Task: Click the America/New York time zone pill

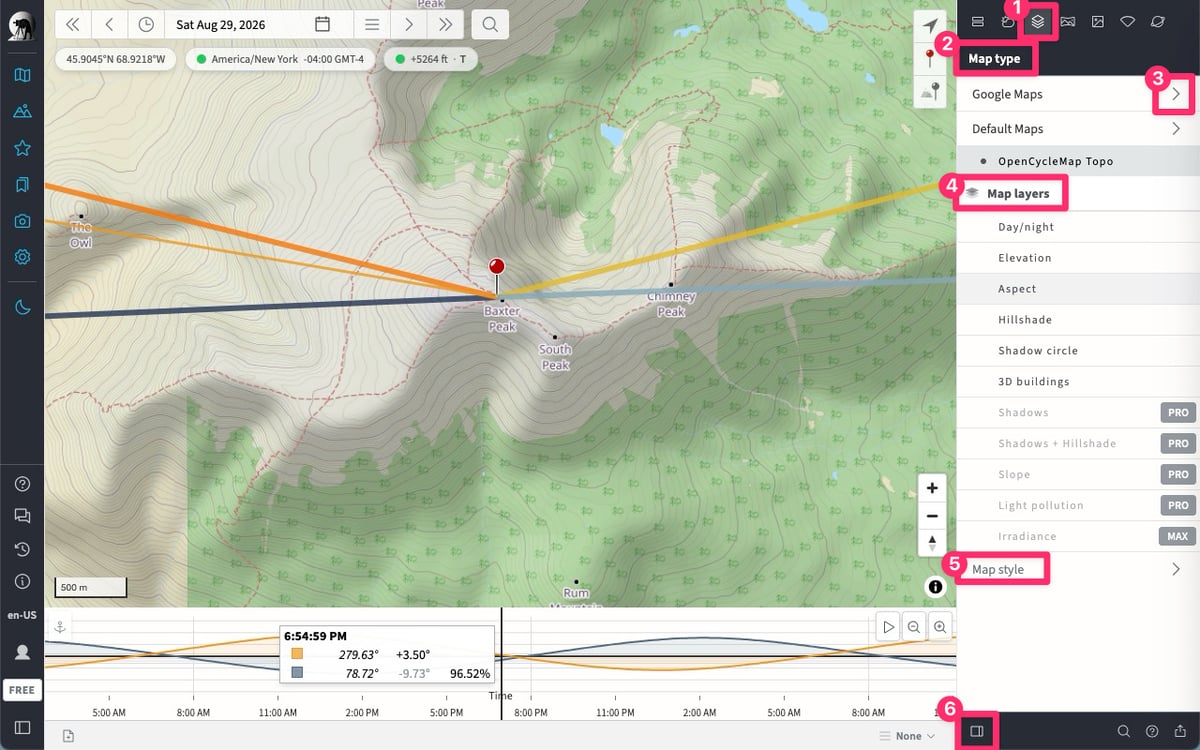Action: tap(281, 59)
